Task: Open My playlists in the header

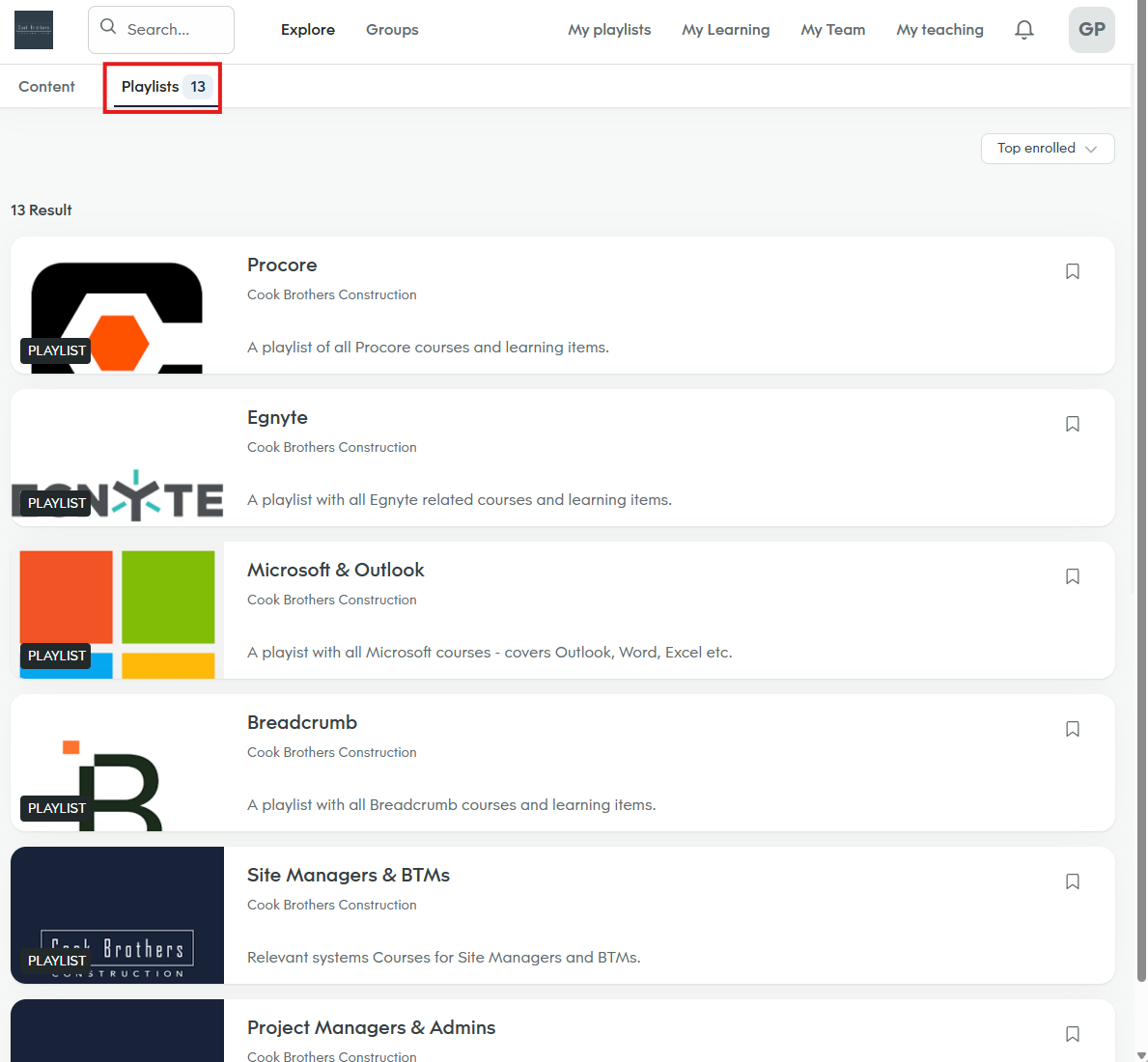Action: coord(609,30)
